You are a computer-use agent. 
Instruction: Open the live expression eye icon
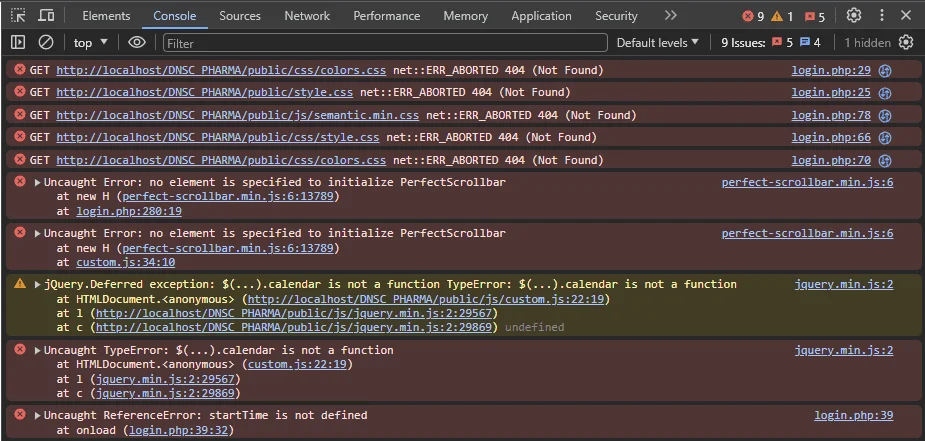pyautogui.click(x=137, y=42)
